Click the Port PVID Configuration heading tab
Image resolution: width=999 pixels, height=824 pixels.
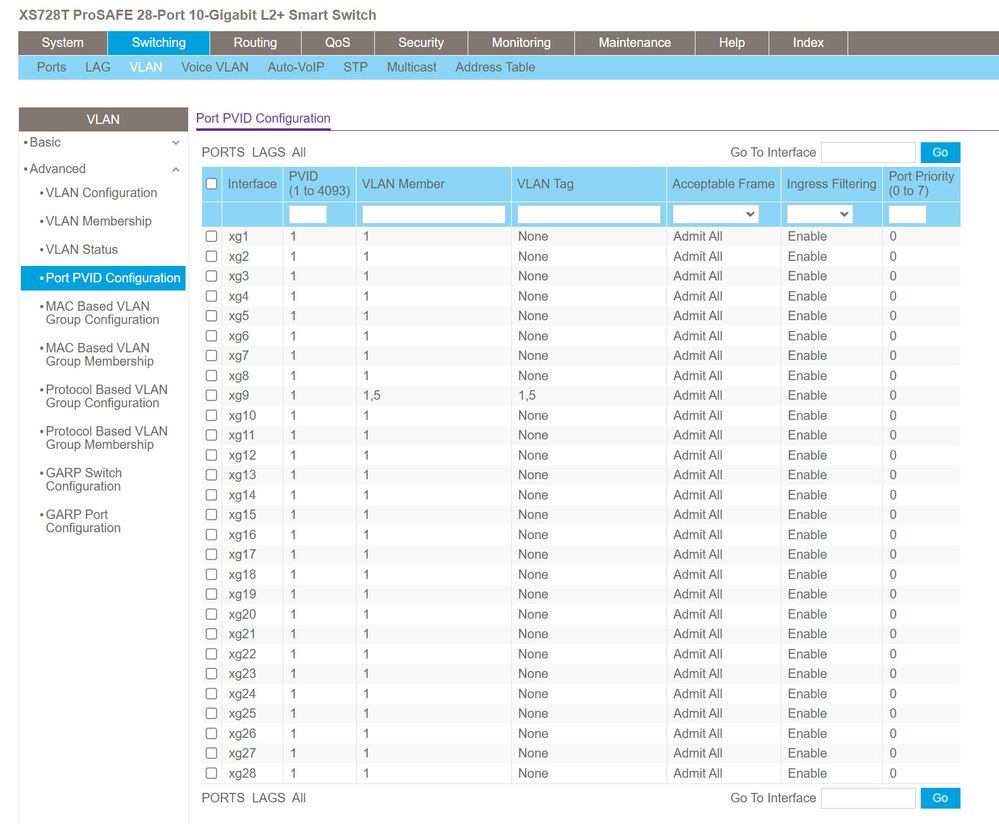pos(263,119)
